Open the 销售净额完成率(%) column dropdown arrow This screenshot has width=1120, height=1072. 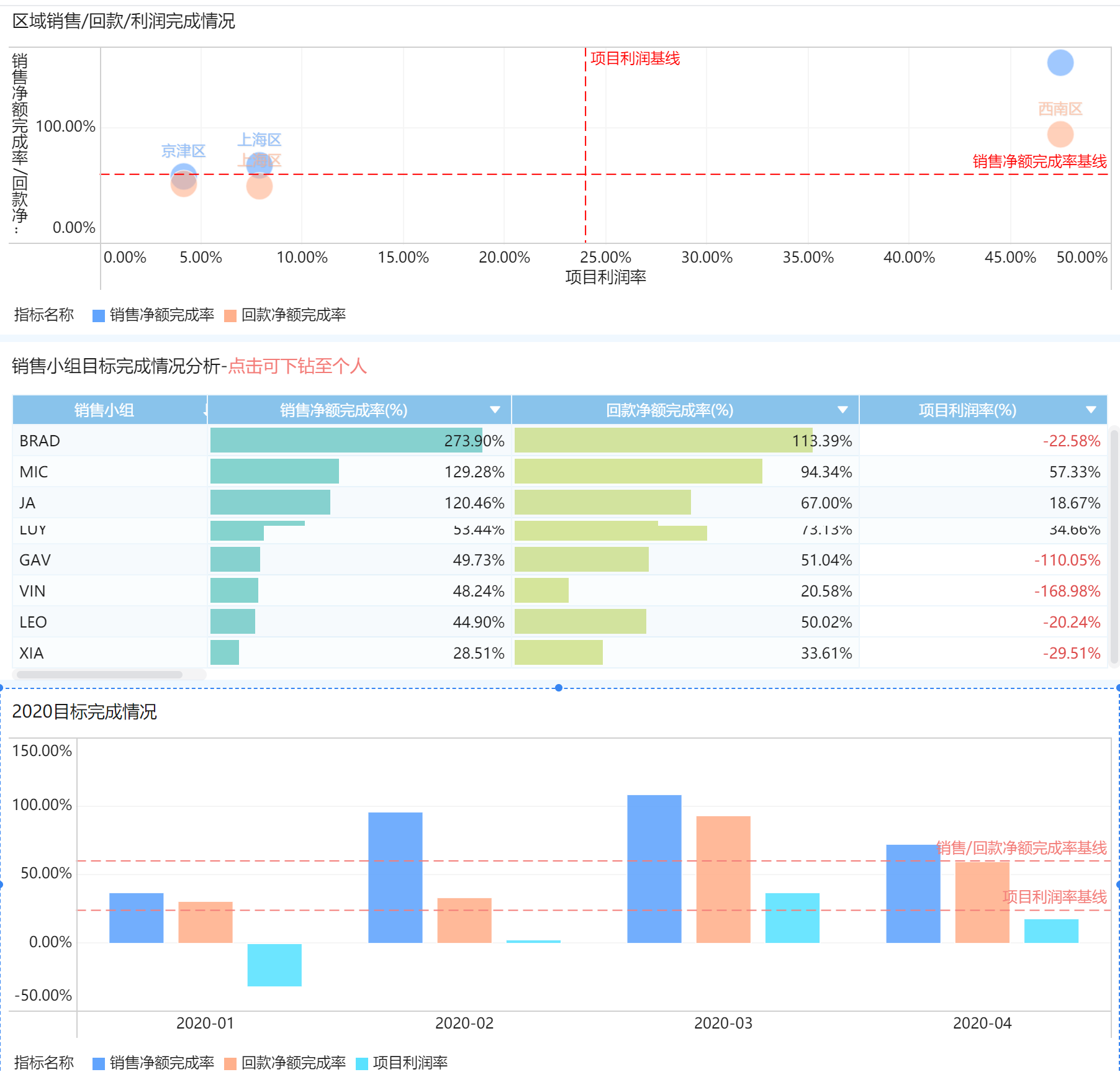pos(495,410)
